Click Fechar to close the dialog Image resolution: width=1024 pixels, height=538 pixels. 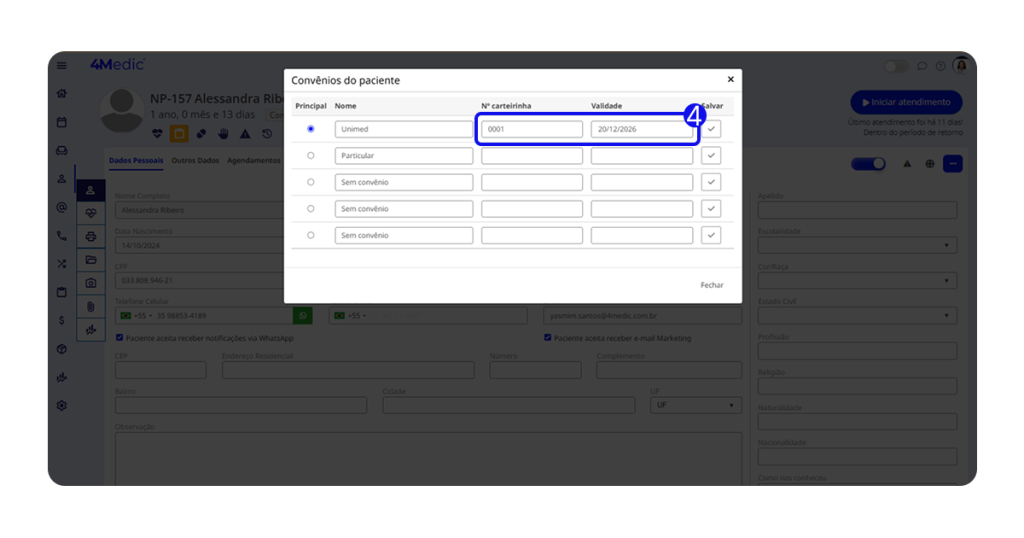click(x=711, y=285)
